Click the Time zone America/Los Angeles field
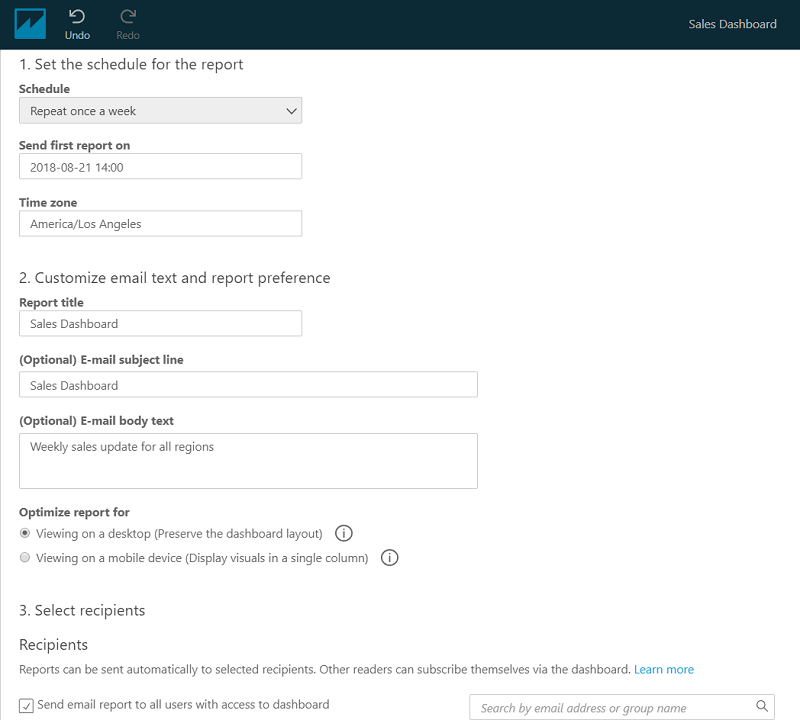This screenshot has width=800, height=720. (160, 224)
